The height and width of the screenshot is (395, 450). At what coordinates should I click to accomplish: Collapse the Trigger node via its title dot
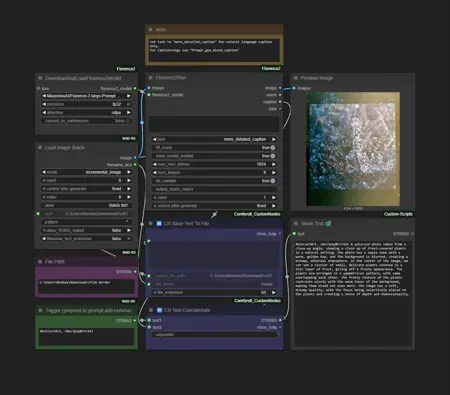click(x=40, y=310)
